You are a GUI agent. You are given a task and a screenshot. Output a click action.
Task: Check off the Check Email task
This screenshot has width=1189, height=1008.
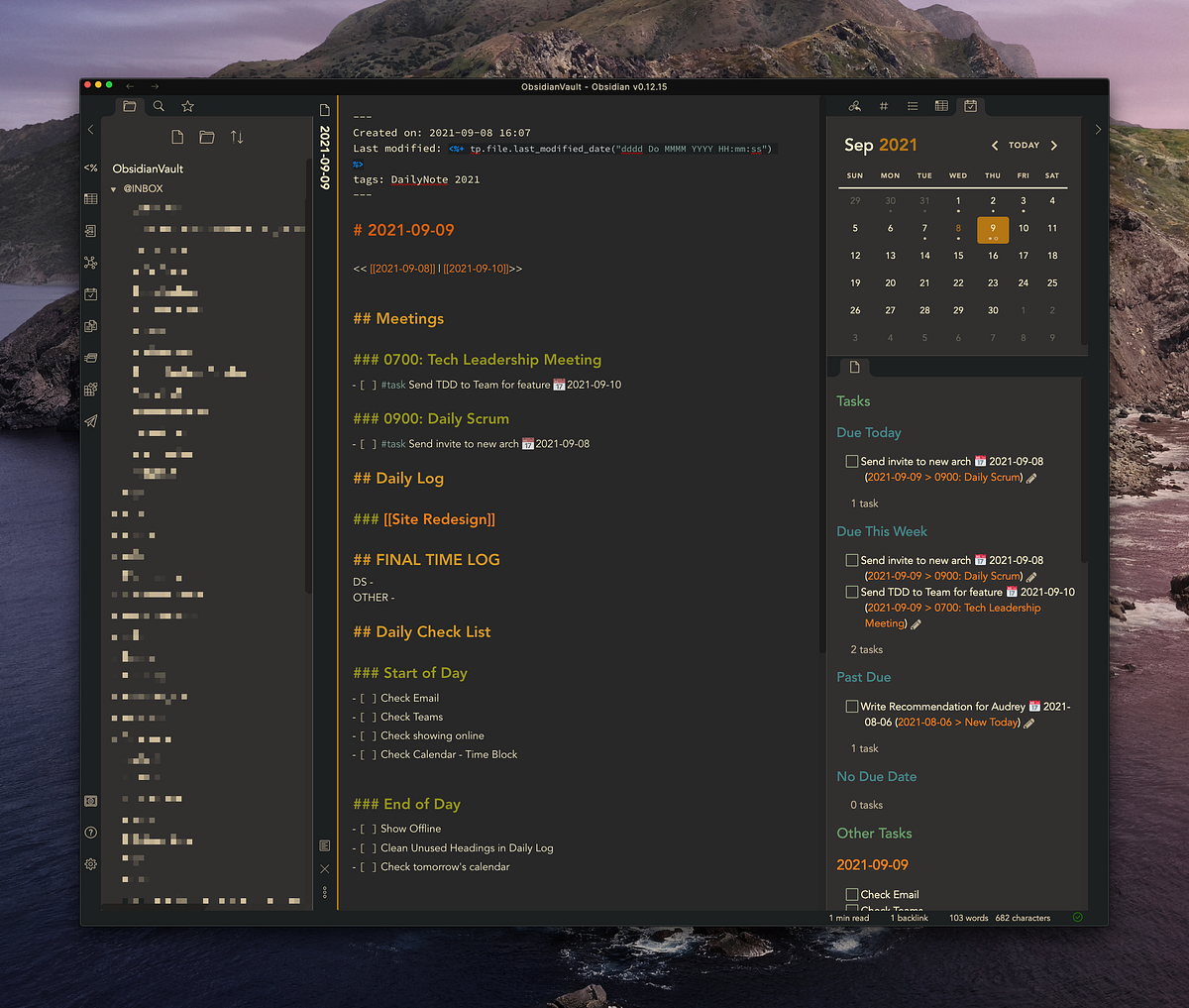(851, 893)
